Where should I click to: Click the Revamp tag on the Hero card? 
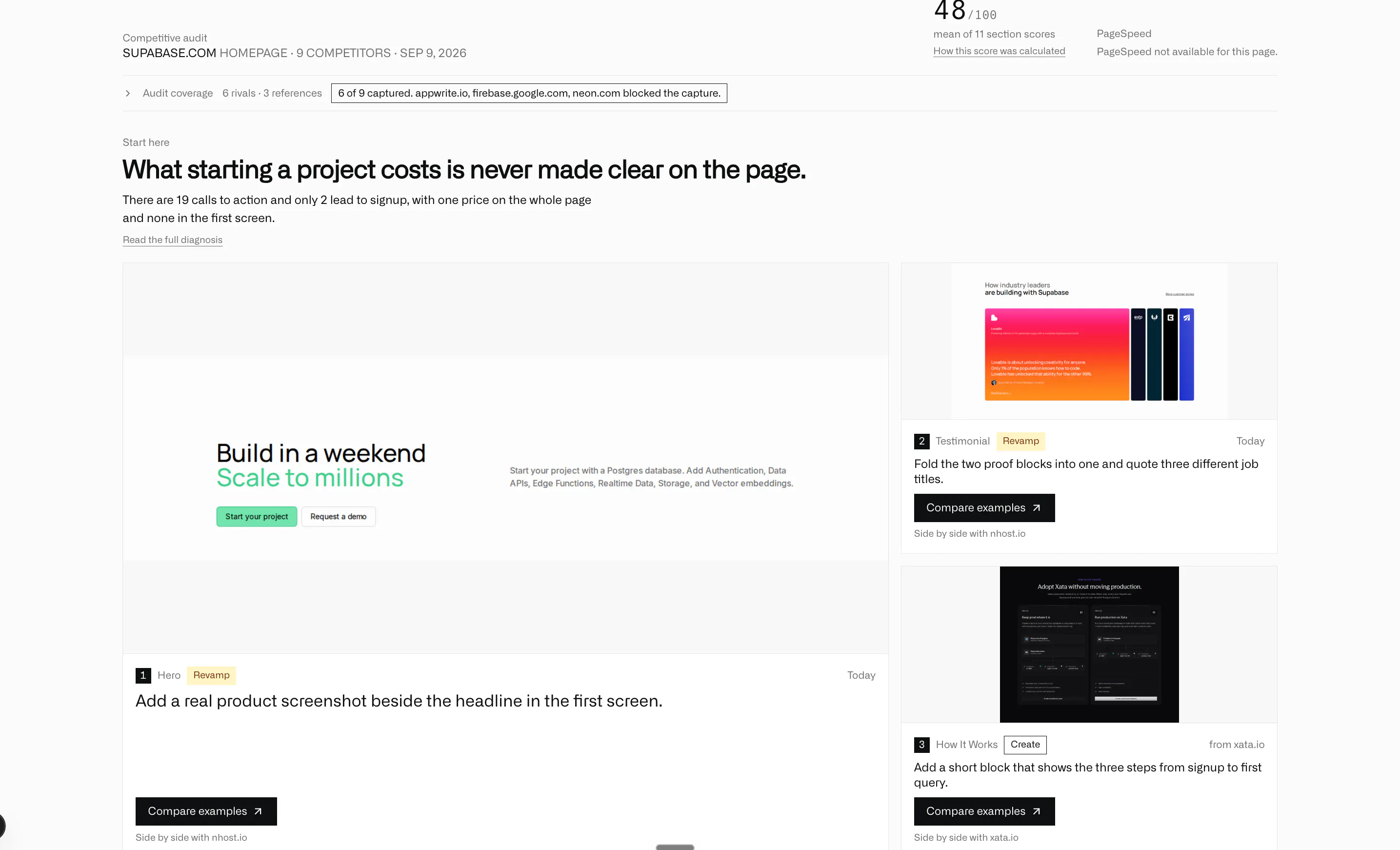click(211, 675)
